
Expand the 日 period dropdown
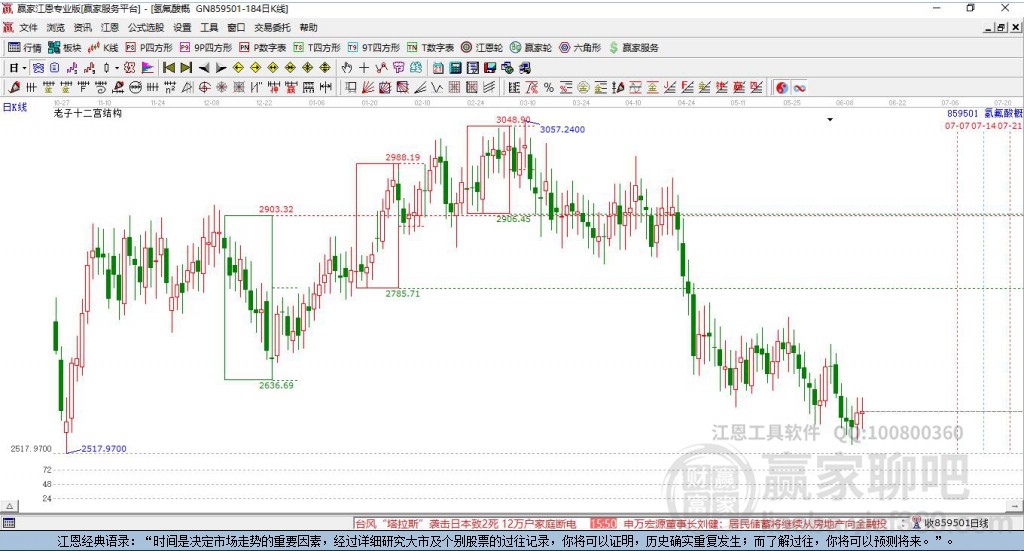click(24, 68)
